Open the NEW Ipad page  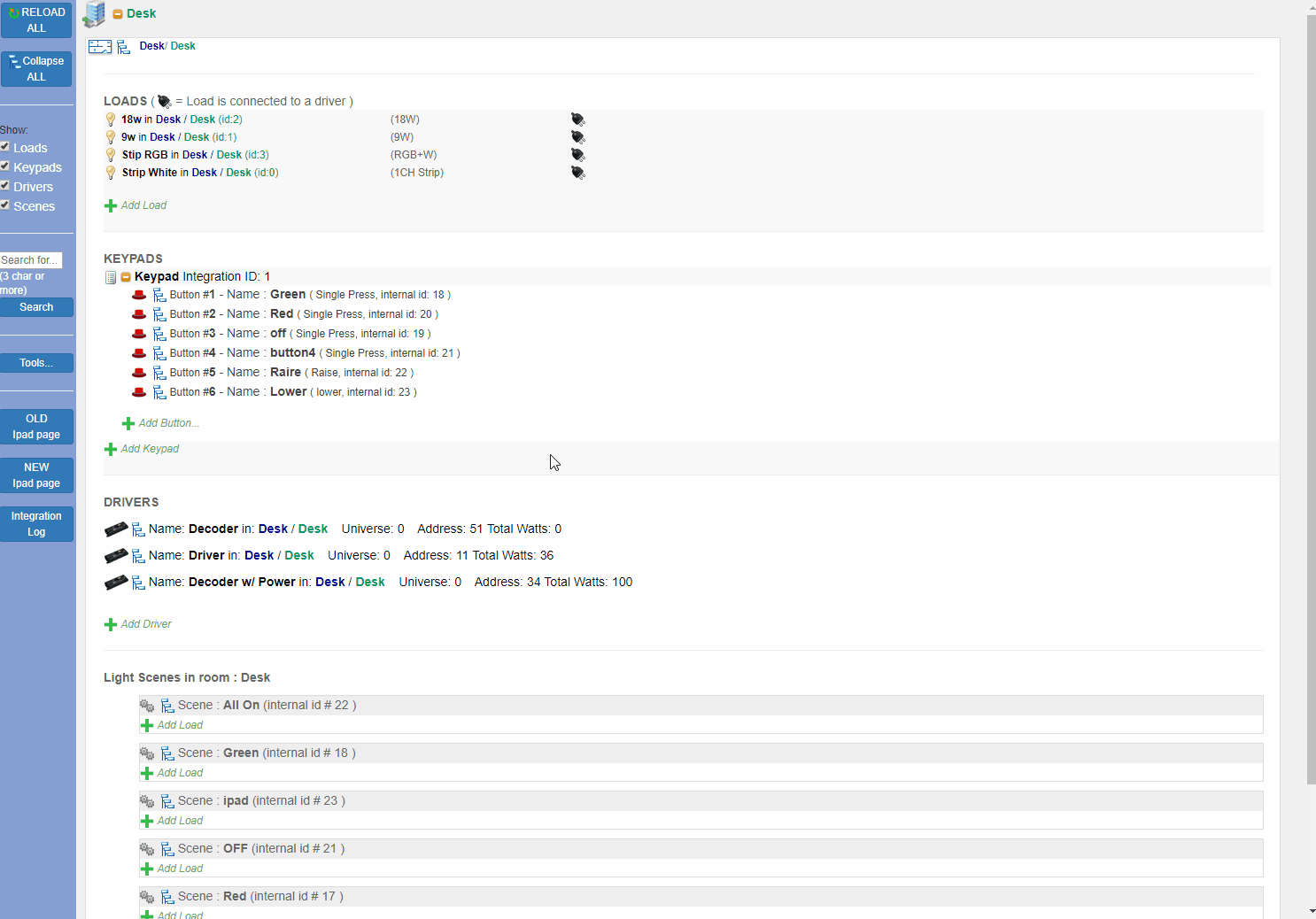36,475
